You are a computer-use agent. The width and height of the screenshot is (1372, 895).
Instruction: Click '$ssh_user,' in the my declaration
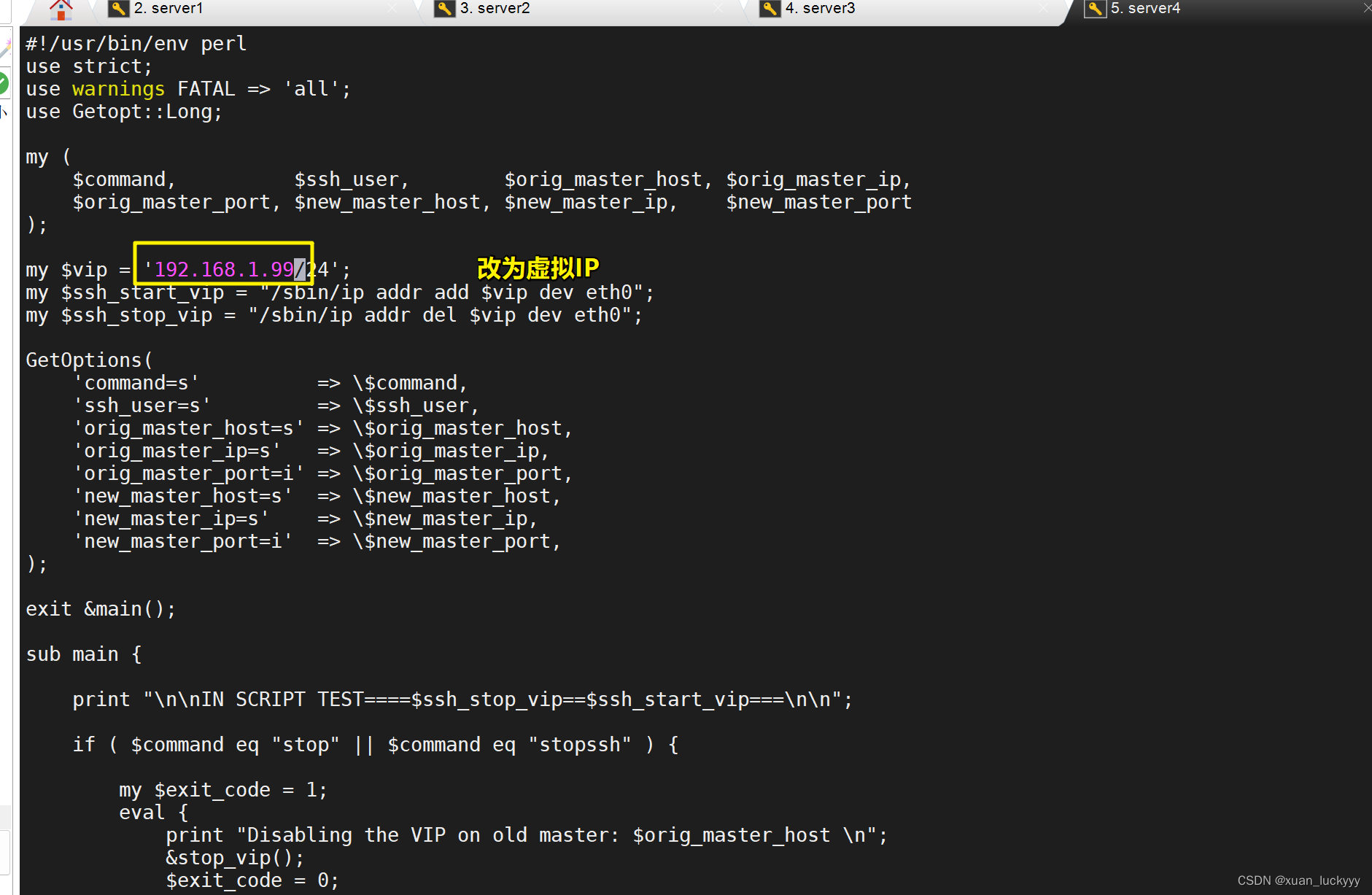(x=352, y=179)
